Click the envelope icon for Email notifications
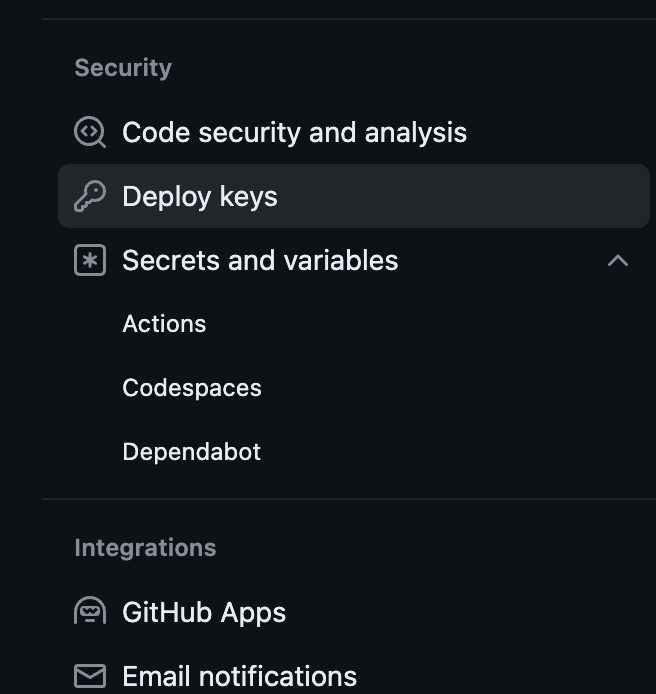 [x=90, y=676]
